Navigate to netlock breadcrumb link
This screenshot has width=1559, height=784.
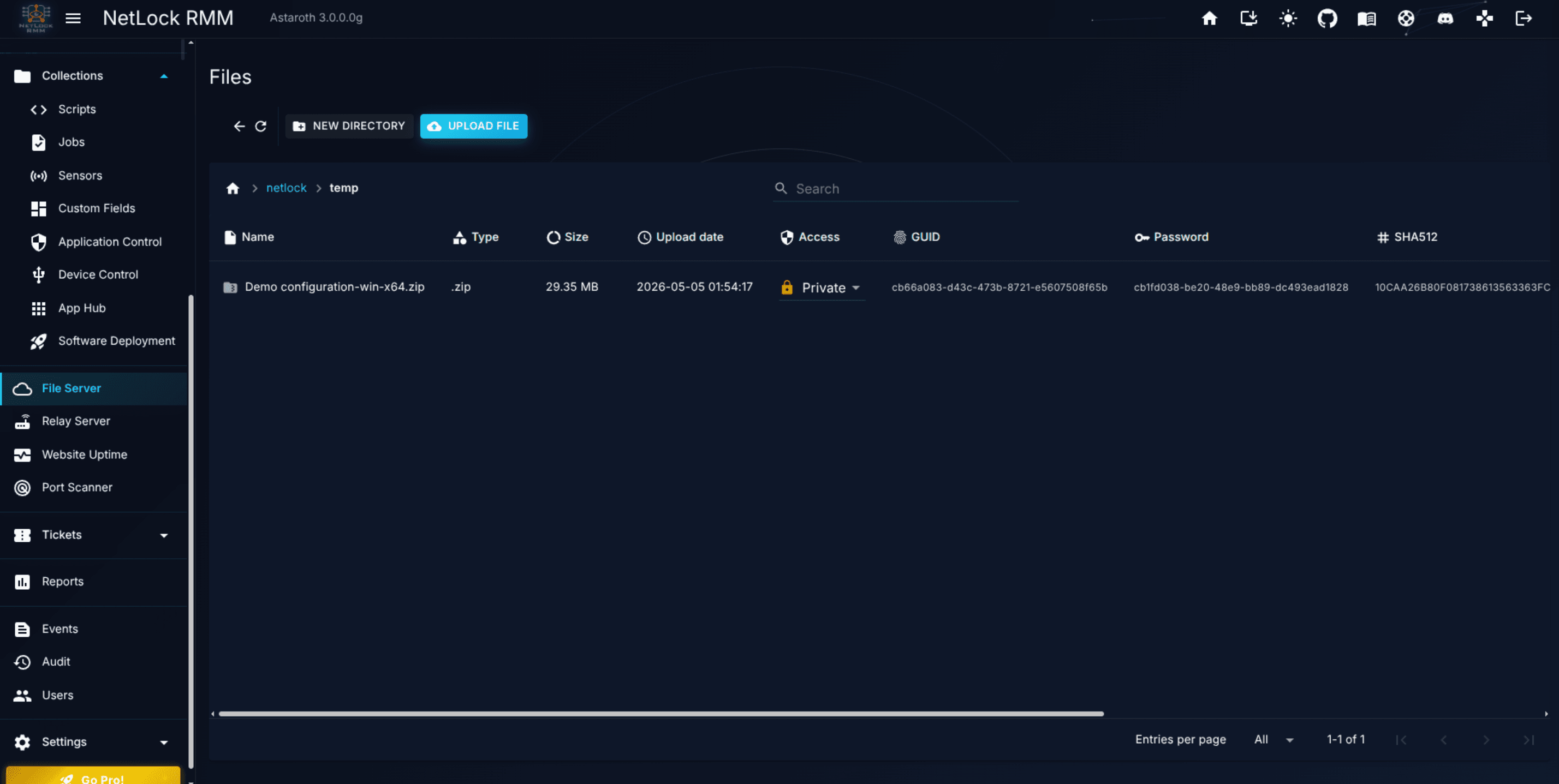click(286, 188)
